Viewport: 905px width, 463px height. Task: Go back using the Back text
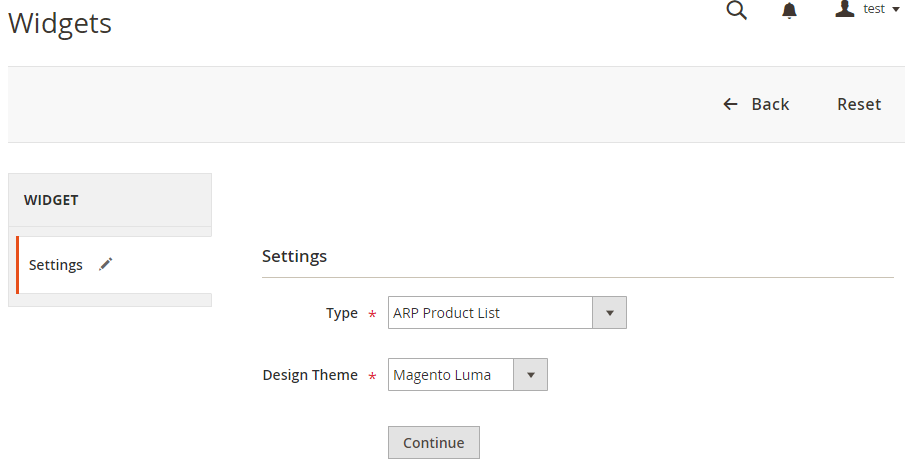click(x=770, y=104)
